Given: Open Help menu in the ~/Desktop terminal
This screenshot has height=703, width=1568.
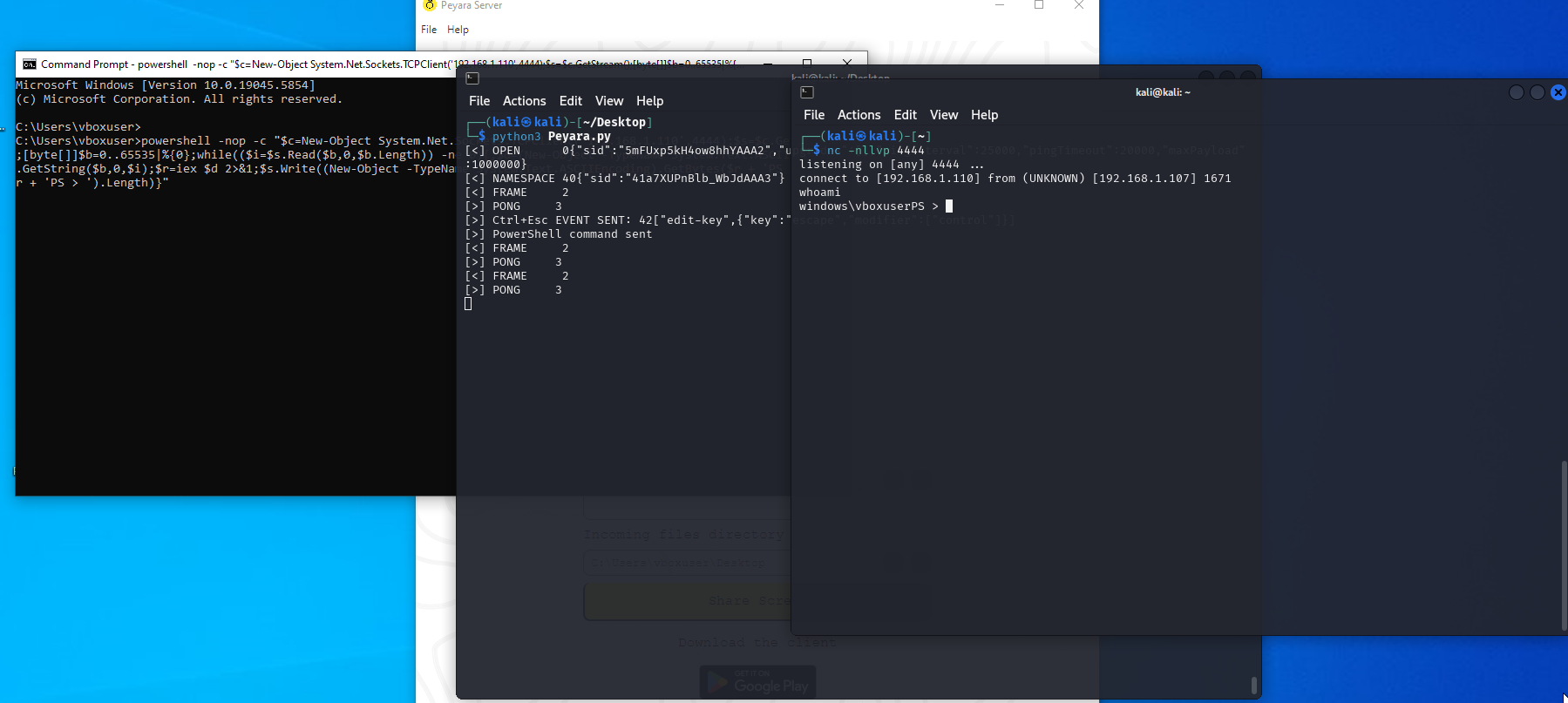Looking at the screenshot, I should [649, 101].
